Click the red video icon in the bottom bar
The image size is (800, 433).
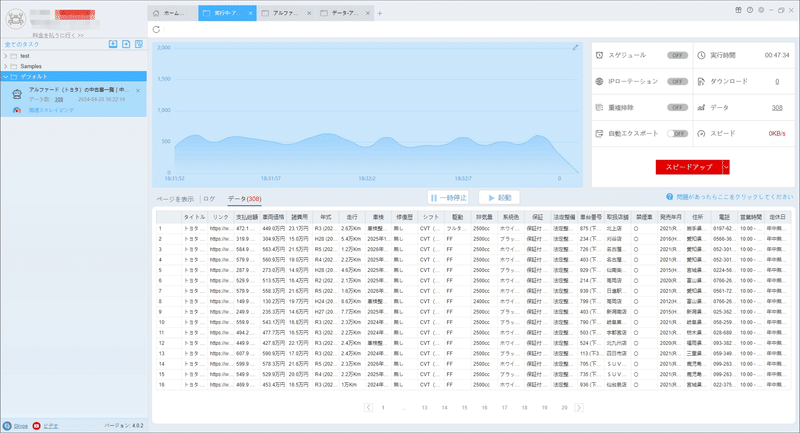36,426
